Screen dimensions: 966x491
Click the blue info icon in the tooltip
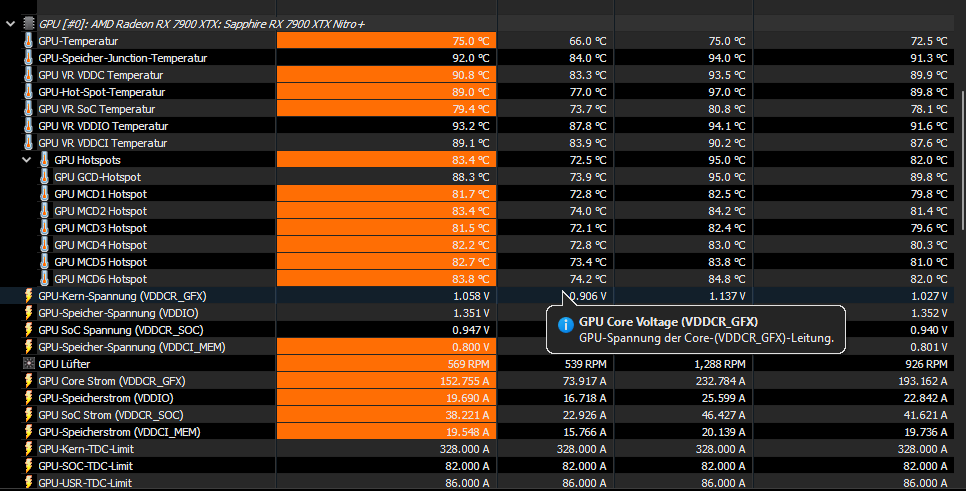[565, 325]
